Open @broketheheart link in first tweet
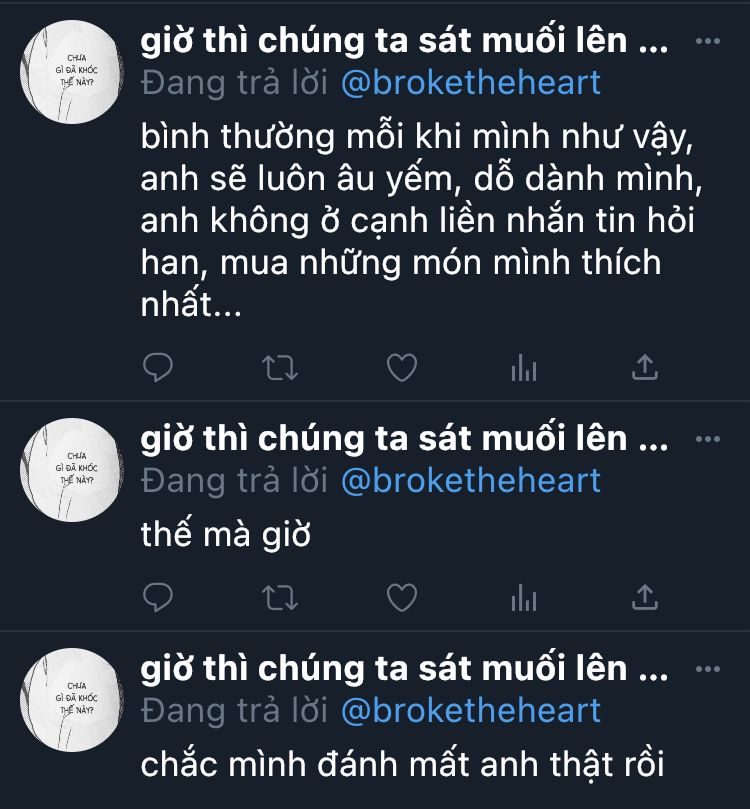 coord(471,83)
